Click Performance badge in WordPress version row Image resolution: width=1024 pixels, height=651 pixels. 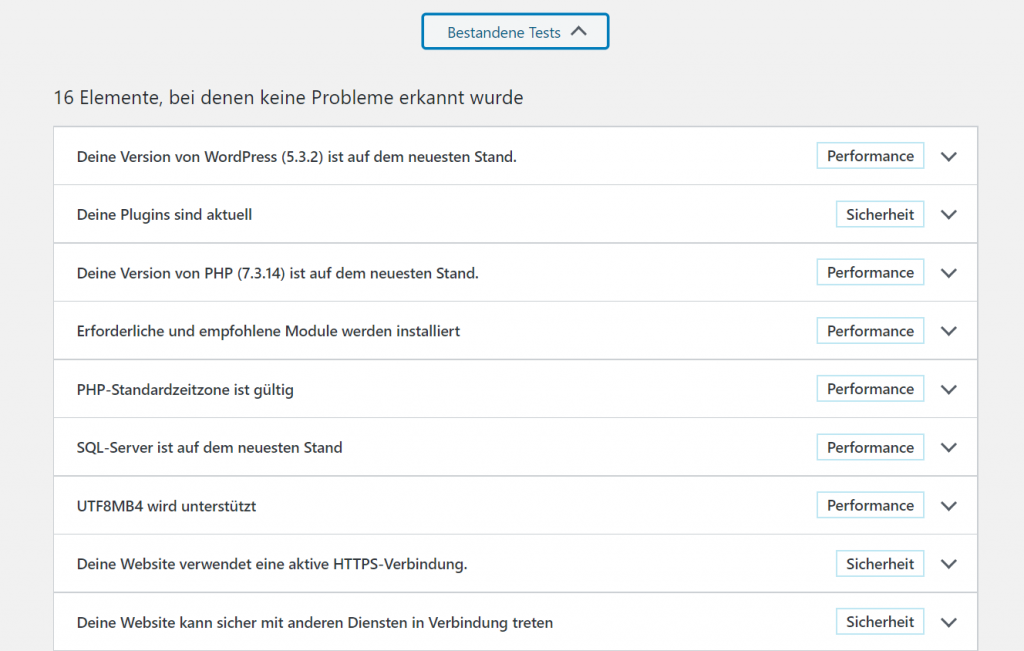tap(870, 156)
